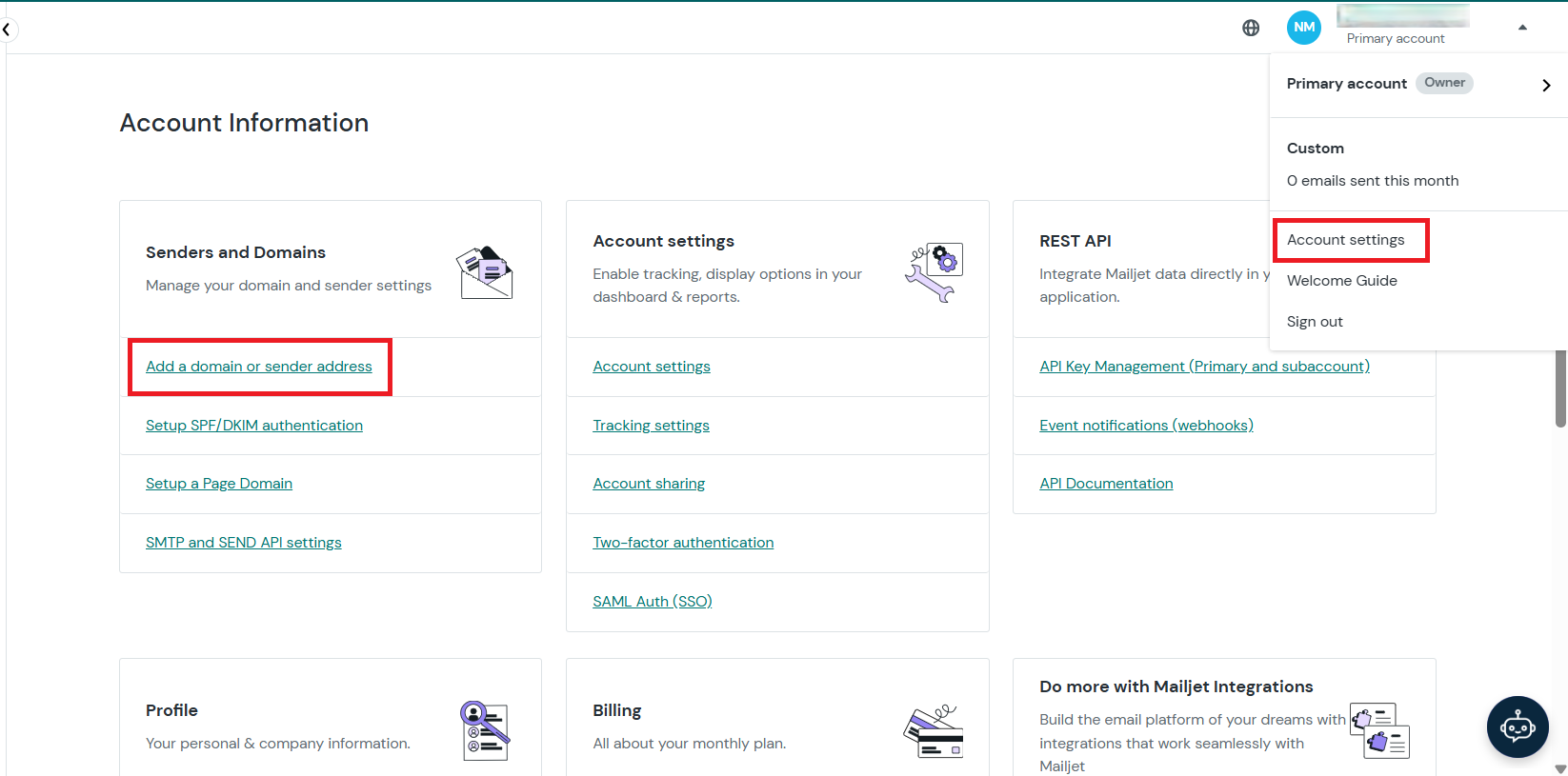Select Account settings in dropdown menu

(x=1346, y=240)
